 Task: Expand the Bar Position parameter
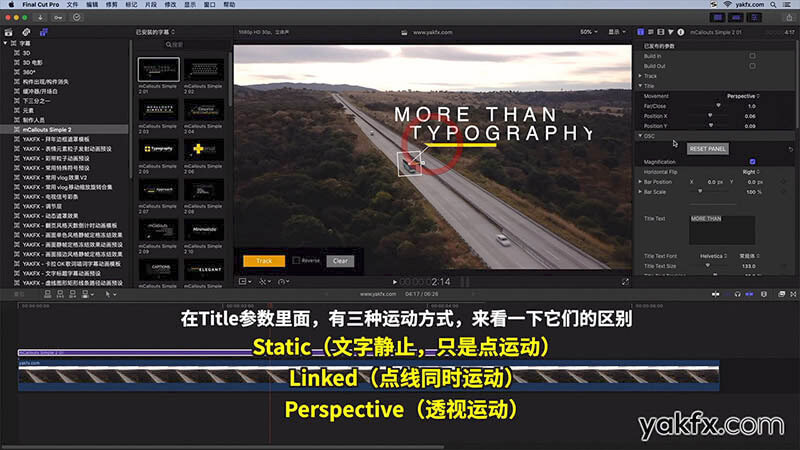point(640,182)
